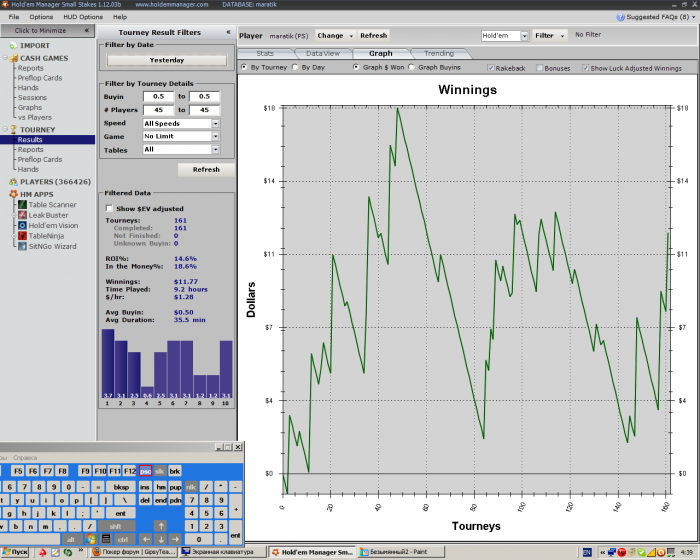Open Hold'em Vision app
The image size is (700, 560).
tap(51, 225)
